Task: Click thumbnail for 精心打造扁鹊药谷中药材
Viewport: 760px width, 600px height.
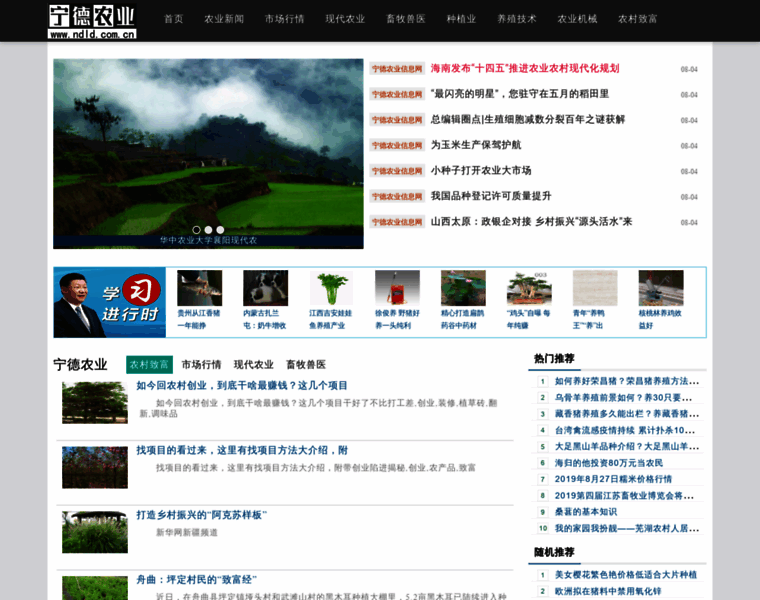Action: (463, 288)
